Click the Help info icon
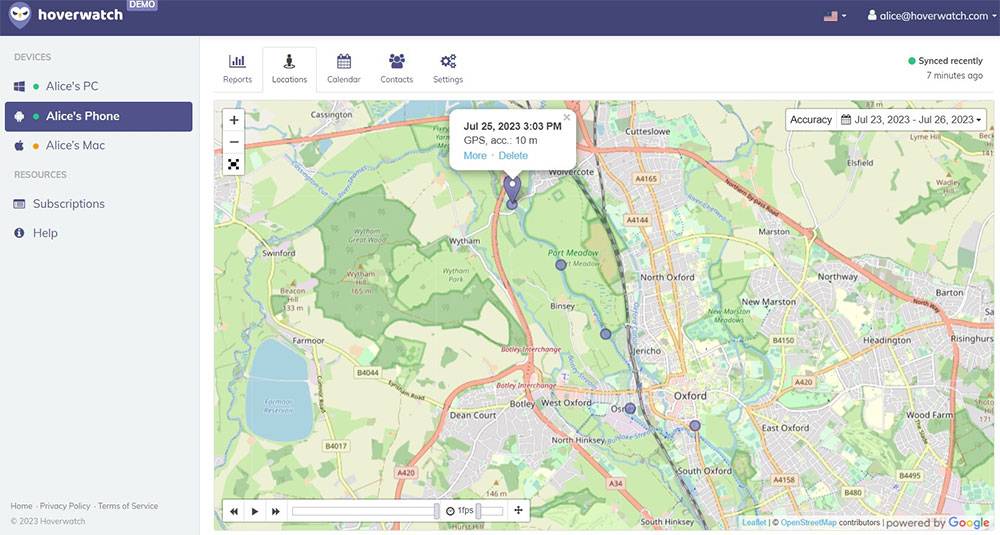 click(x=19, y=233)
